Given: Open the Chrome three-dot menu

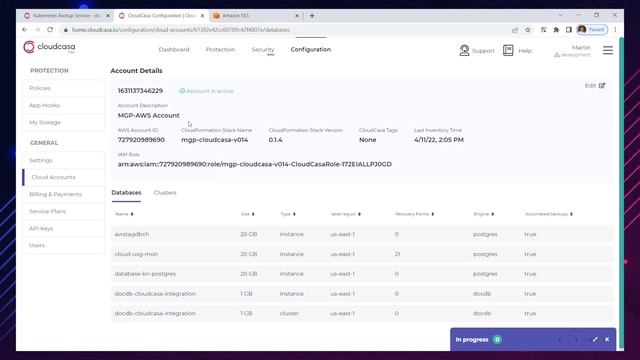Looking at the screenshot, I should point(615,30).
